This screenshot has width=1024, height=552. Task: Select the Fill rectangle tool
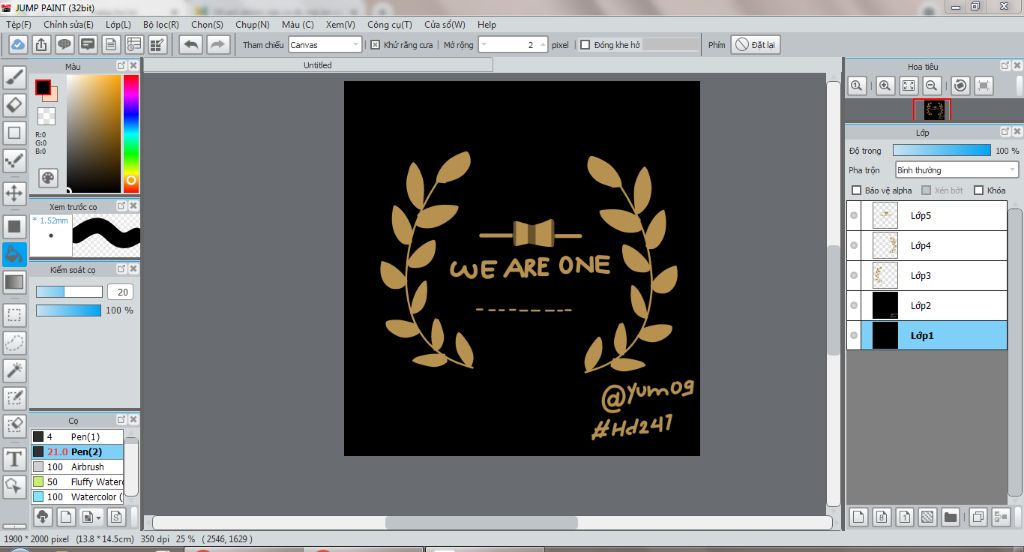click(14, 227)
